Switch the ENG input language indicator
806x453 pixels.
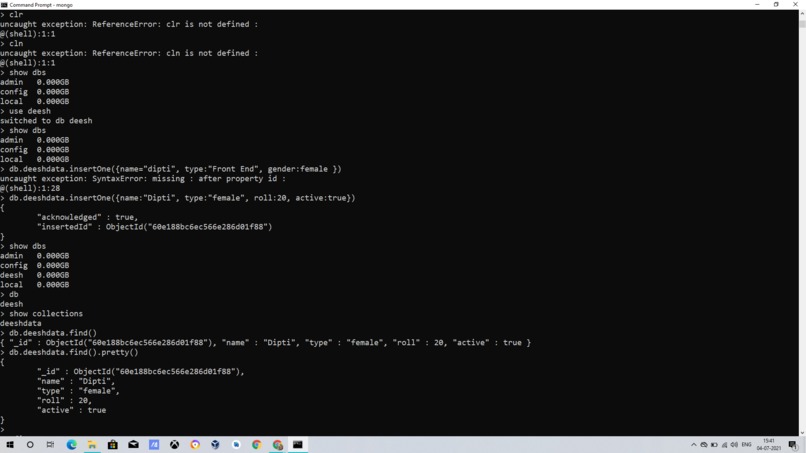click(x=746, y=445)
